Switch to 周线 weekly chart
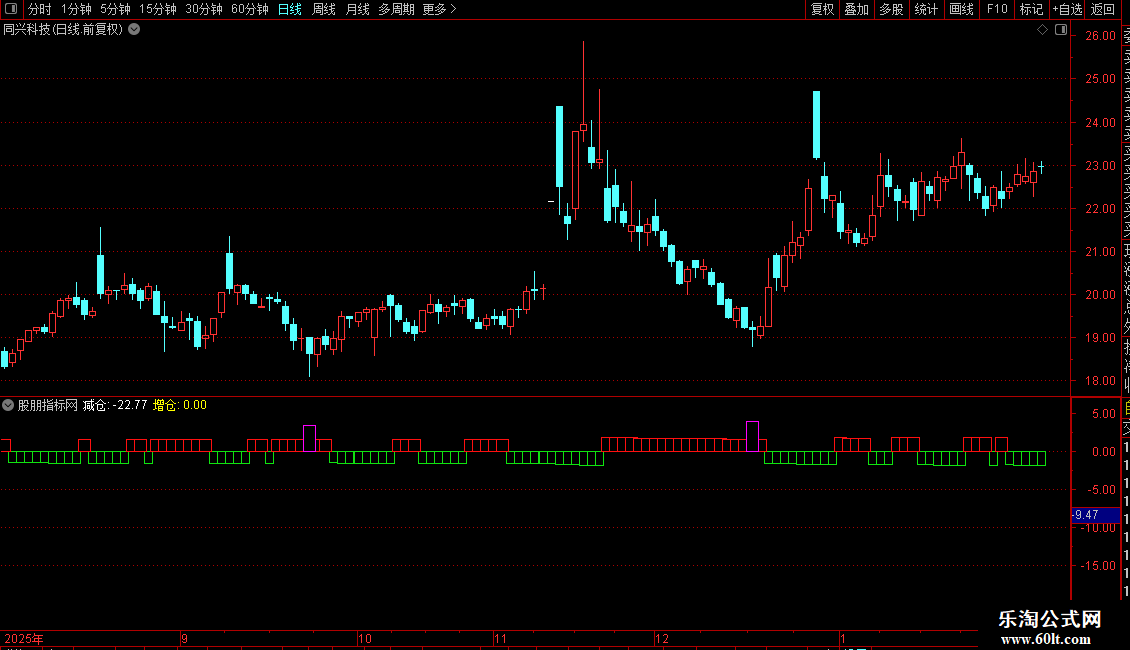The height and width of the screenshot is (650, 1130). 324,9
